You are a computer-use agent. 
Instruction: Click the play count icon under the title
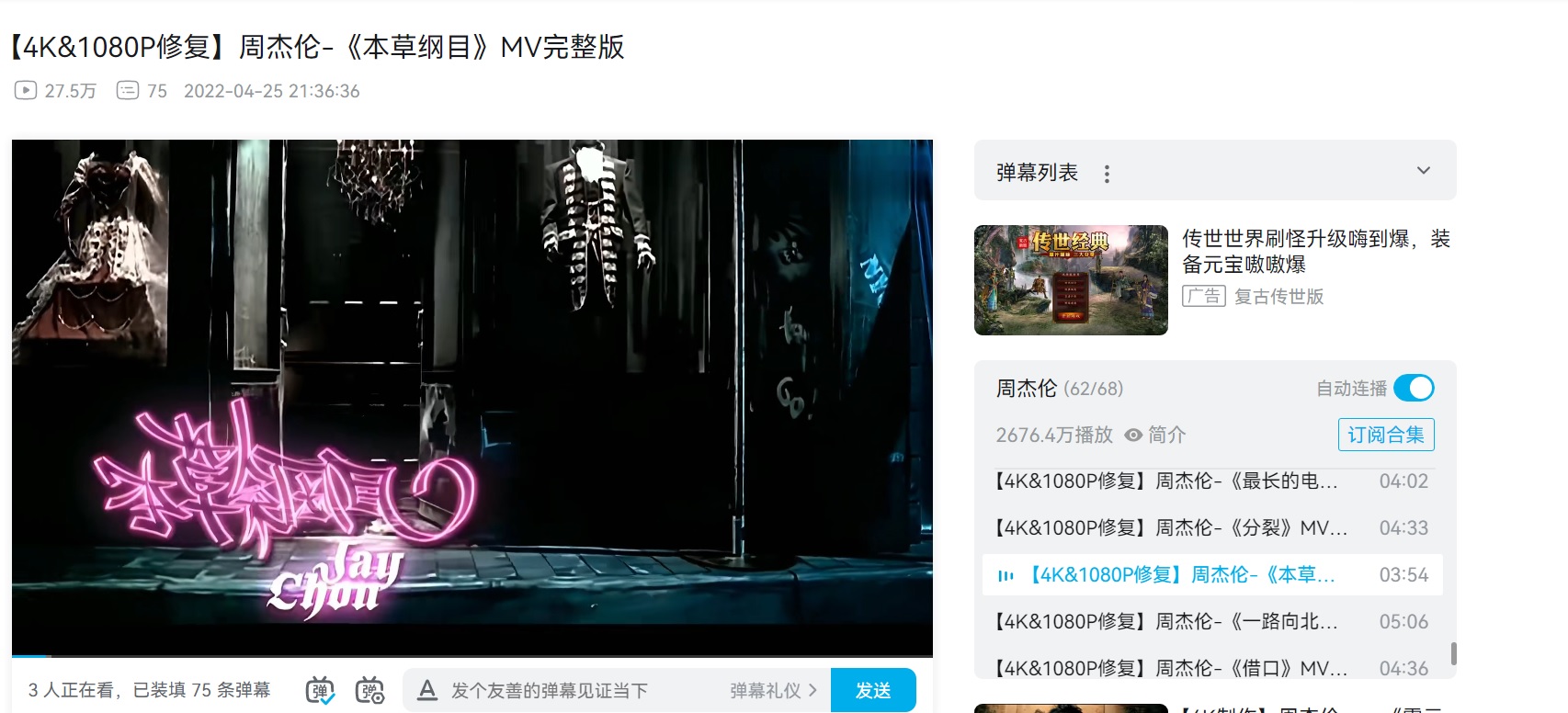(26, 90)
